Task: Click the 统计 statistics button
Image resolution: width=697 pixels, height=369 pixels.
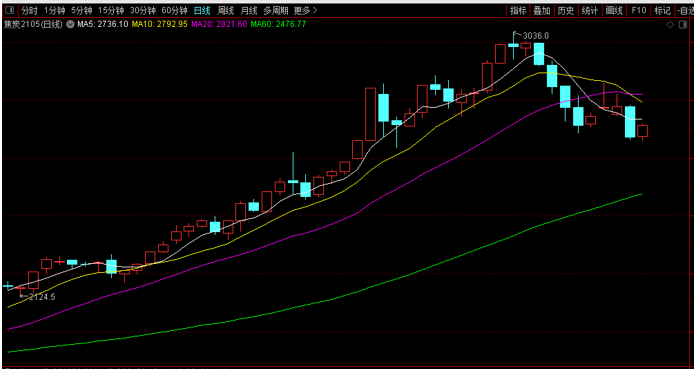Action: (x=590, y=11)
